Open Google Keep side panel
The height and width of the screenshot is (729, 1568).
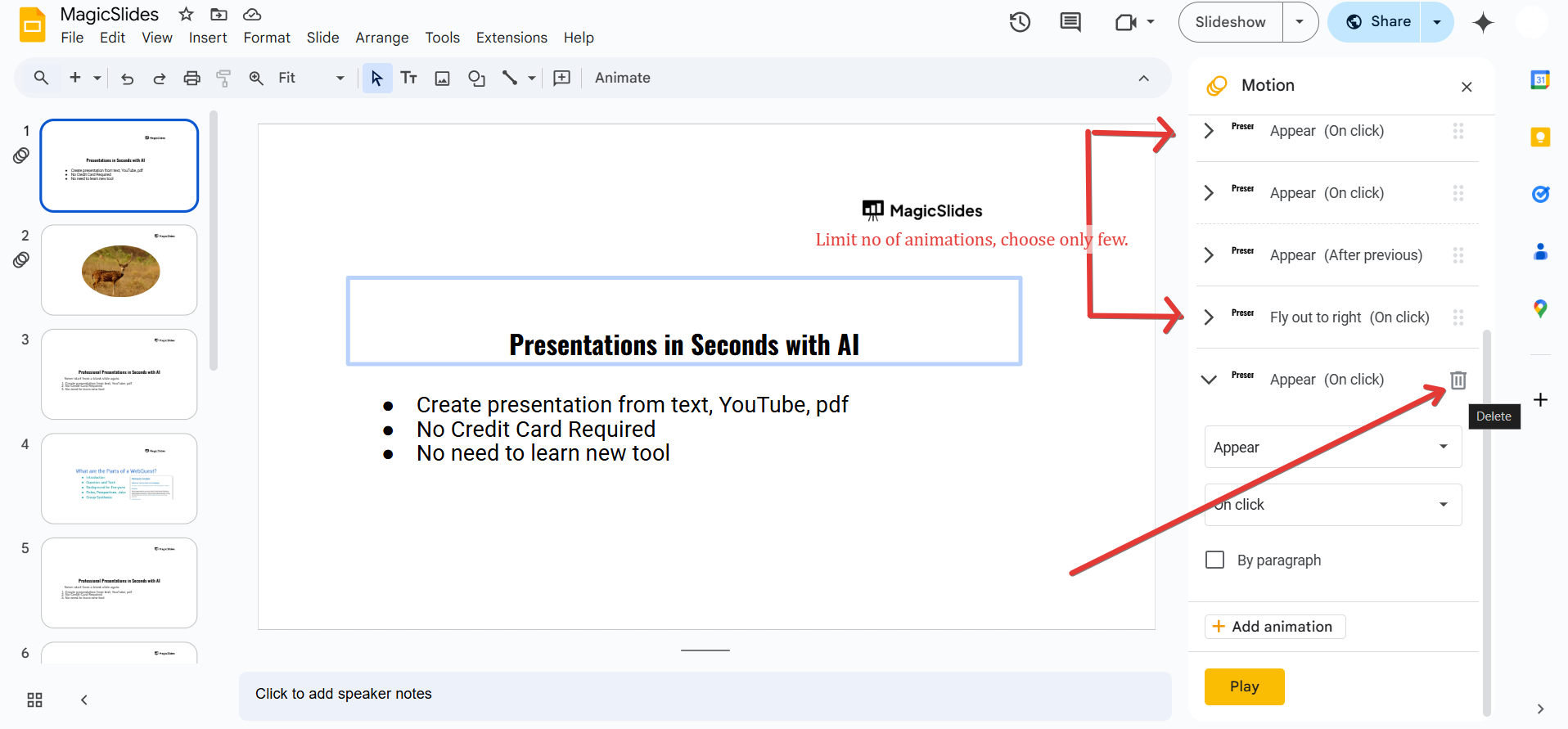coord(1540,137)
